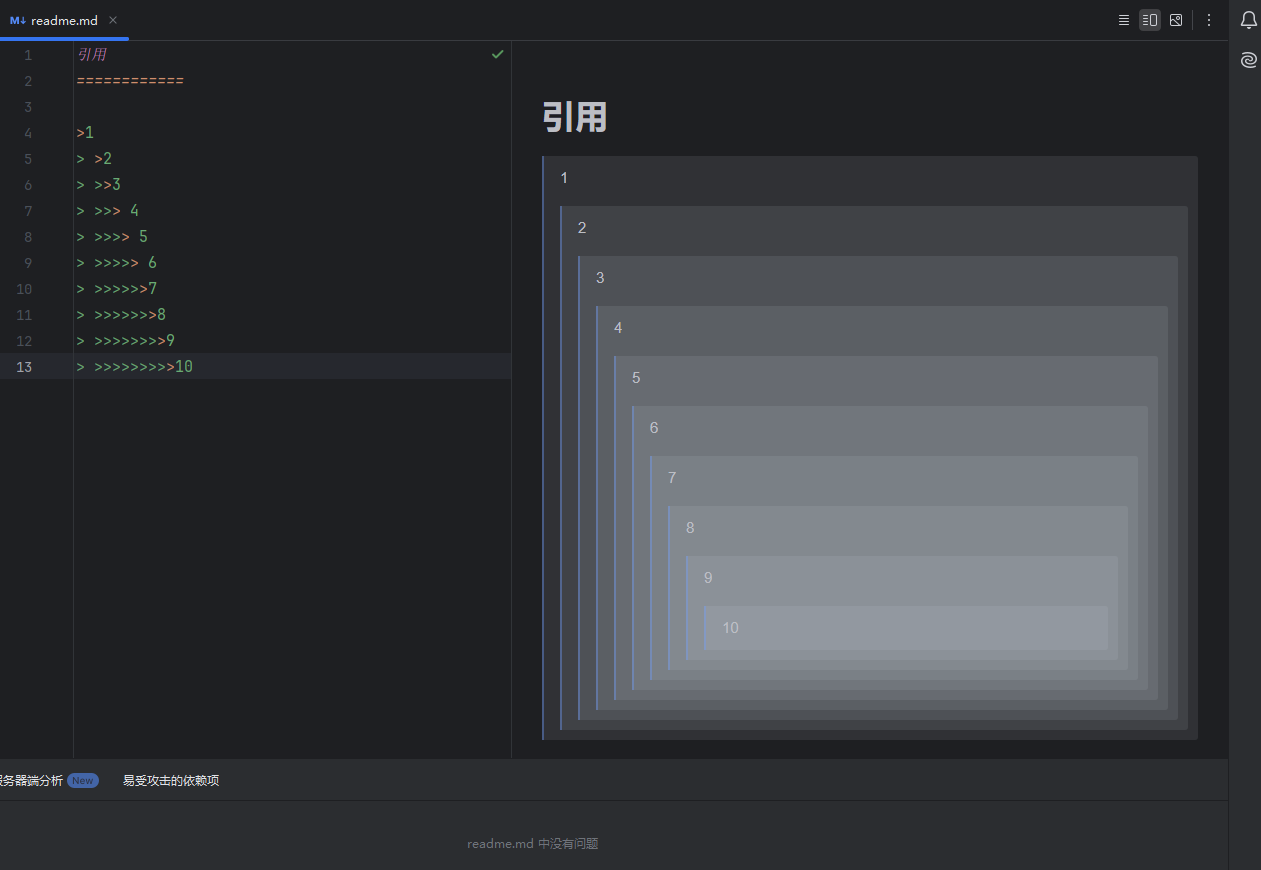
Task: Click the 引用 heading in the preview
Action: tap(574, 118)
